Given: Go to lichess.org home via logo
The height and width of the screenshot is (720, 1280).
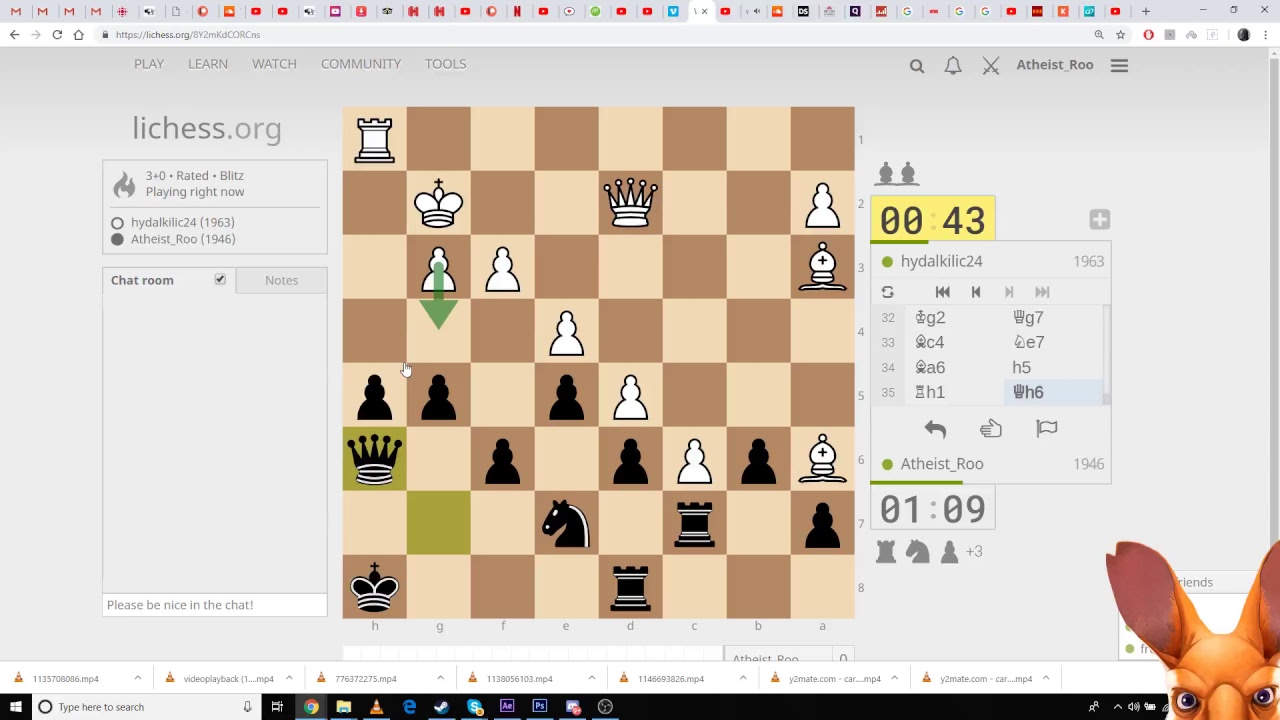Looking at the screenshot, I should coord(207,128).
